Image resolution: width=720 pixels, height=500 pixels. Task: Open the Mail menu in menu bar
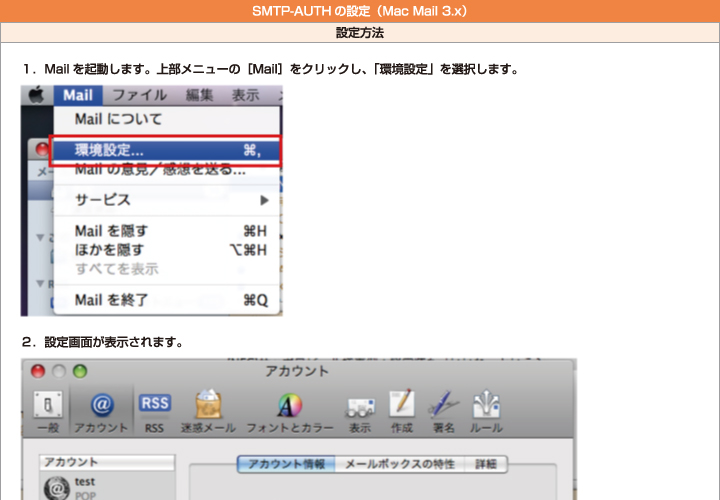pyautogui.click(x=78, y=95)
